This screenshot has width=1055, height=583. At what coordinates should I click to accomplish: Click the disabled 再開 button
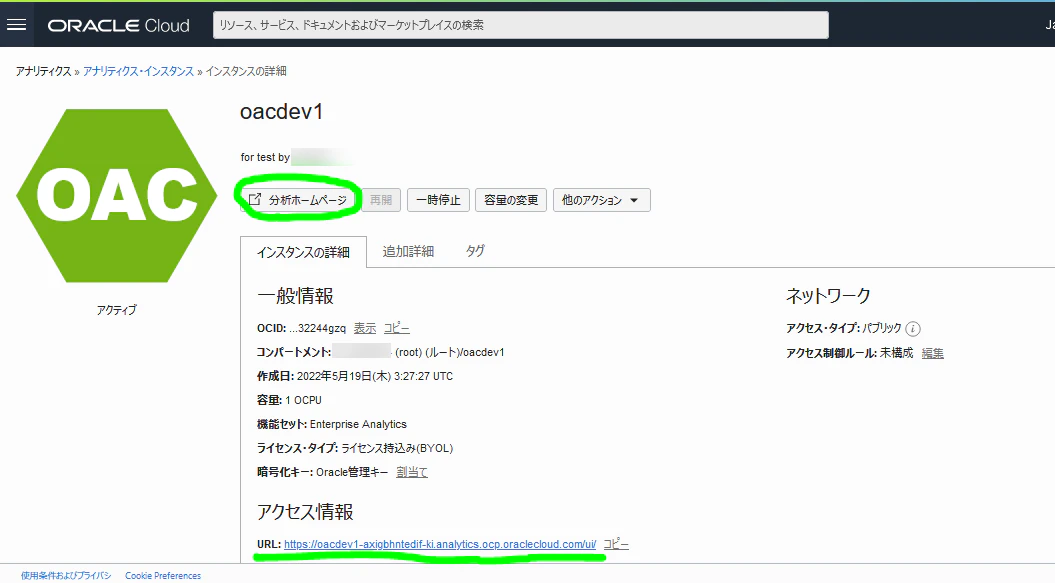[381, 200]
